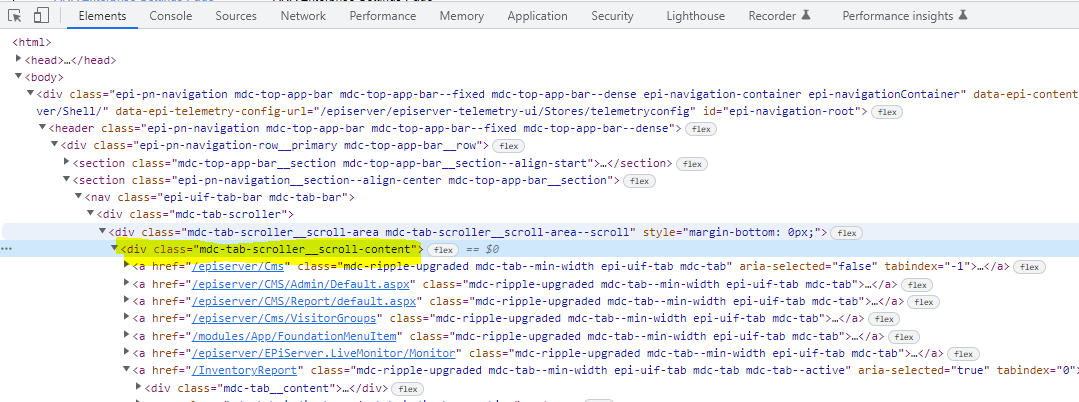Expand the section align-start node
The image size is (1079, 402).
(67, 163)
